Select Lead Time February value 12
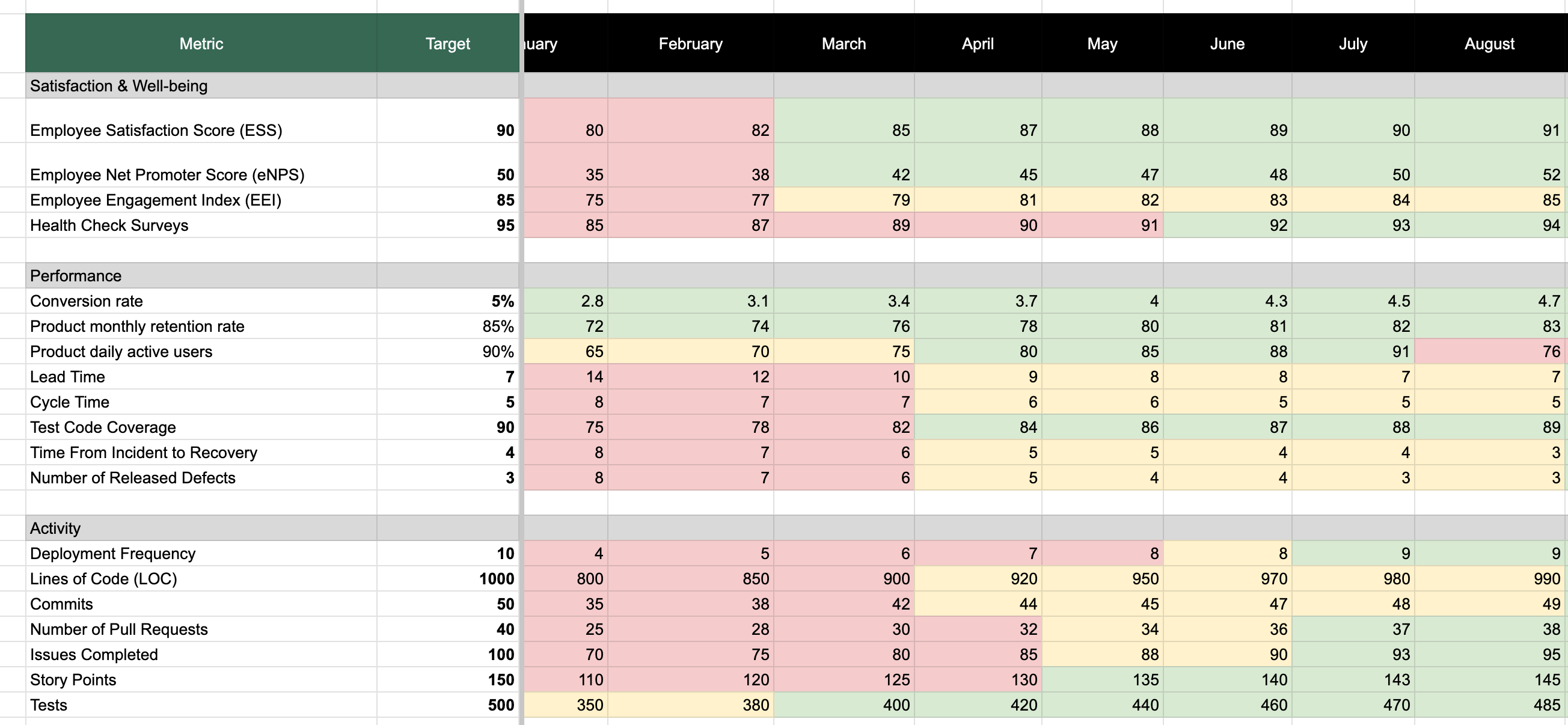The image size is (1568, 725). pyautogui.click(x=690, y=377)
